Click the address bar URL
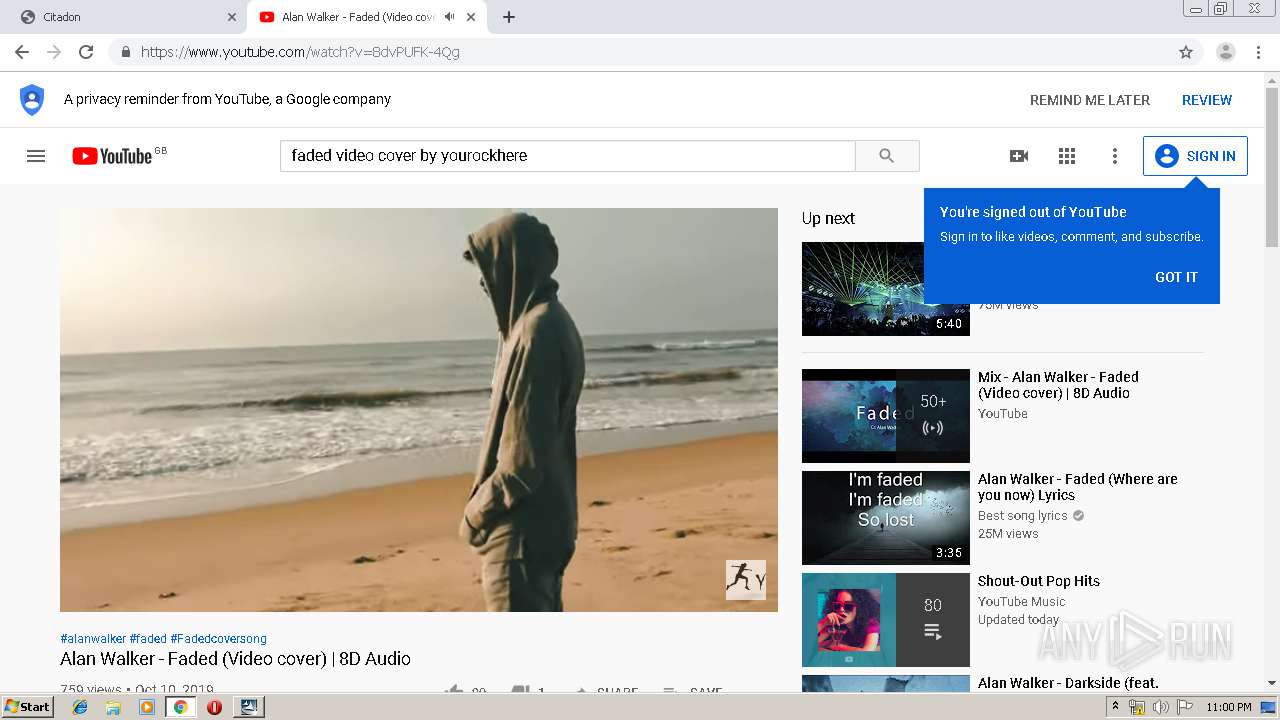Screen dimensions: 1280x720 (300, 52)
